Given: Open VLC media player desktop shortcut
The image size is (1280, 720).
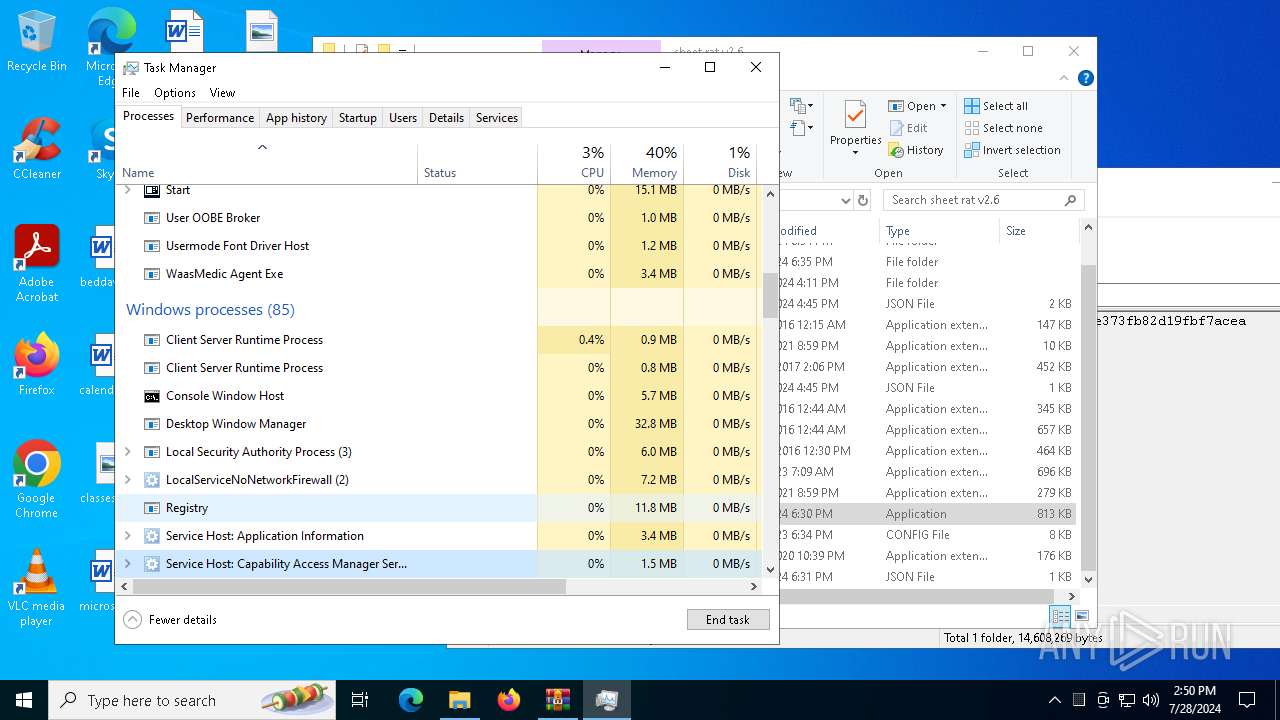Looking at the screenshot, I should tap(37, 588).
